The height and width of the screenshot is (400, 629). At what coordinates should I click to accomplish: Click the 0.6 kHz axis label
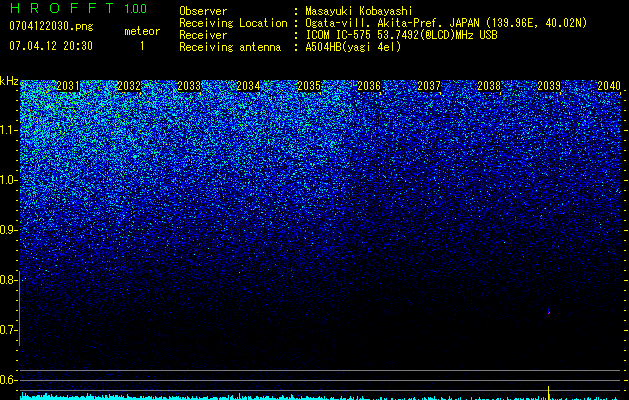(9, 380)
